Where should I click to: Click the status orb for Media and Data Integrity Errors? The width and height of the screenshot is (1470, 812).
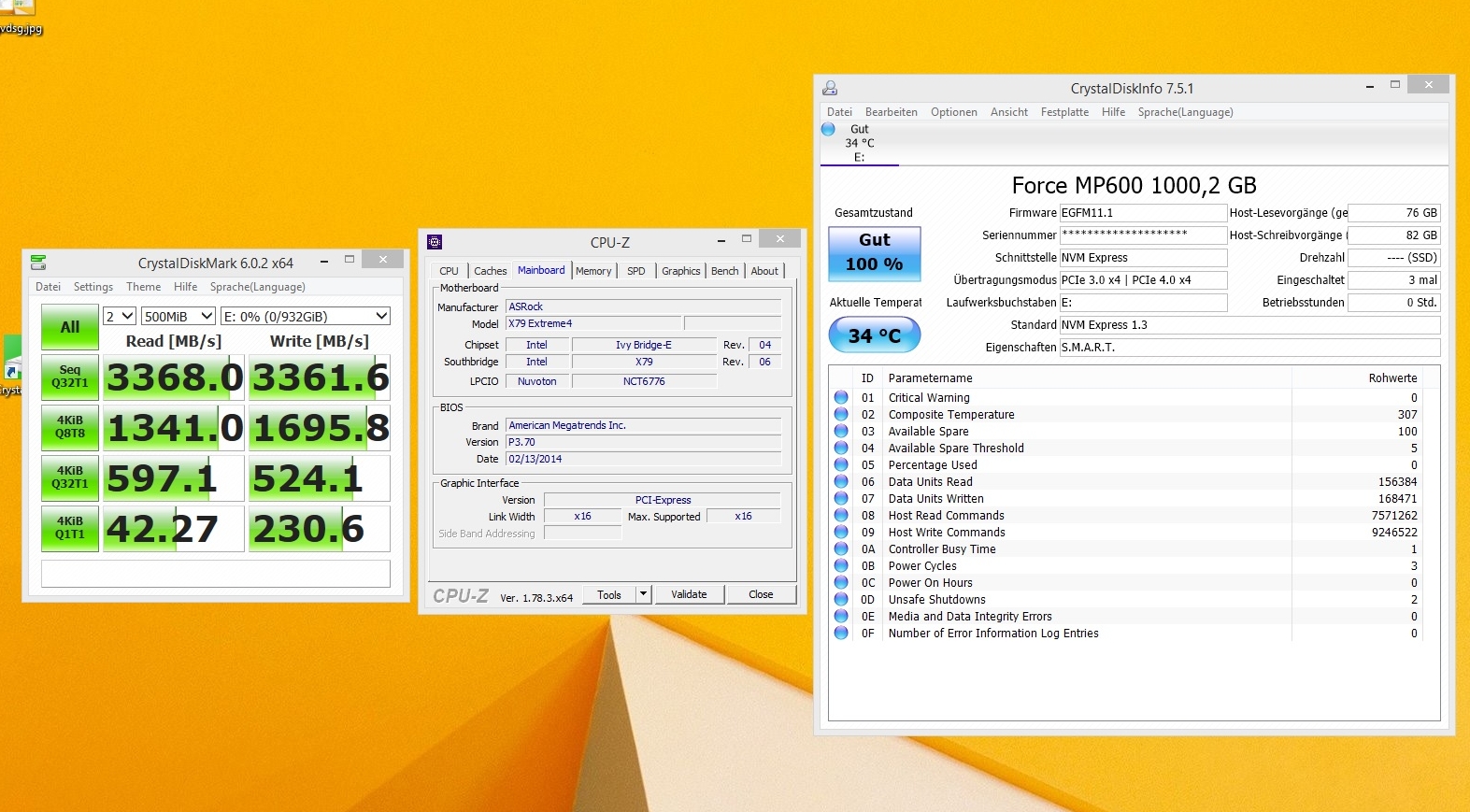(x=841, y=616)
